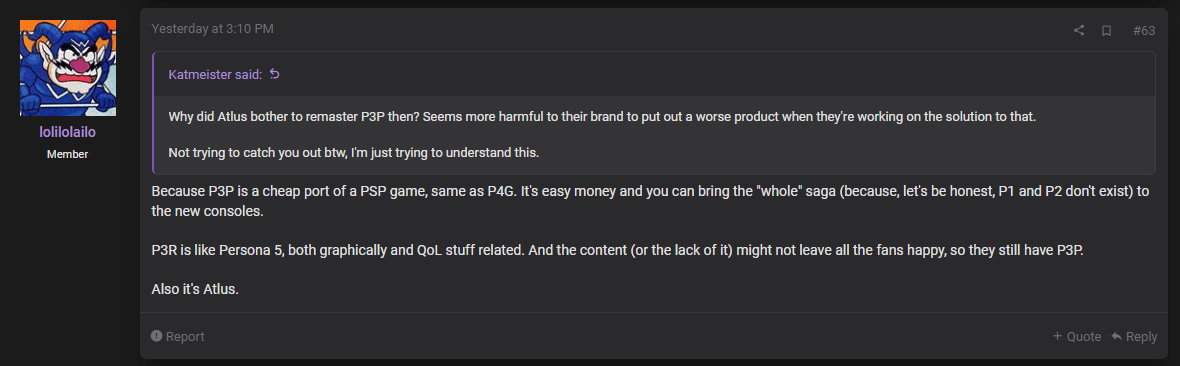Click the quoted line starting 'Not trying to catch'

tap(354, 151)
